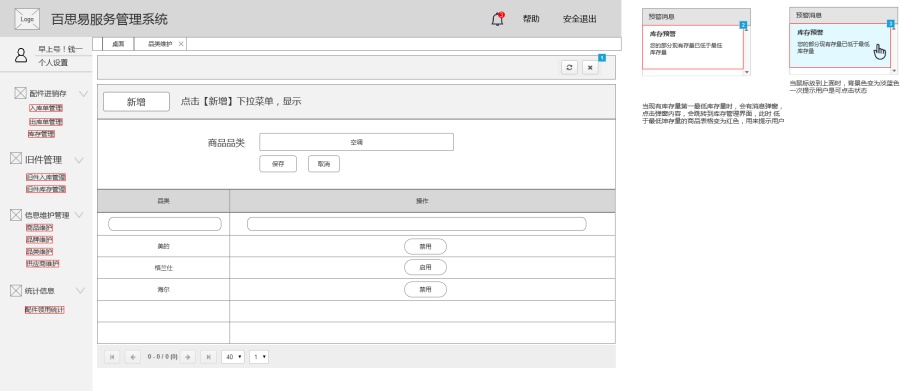Screen dimensions: 900x391
Task: Select the 品类维护 tab in the tab bar
Action: 160,44
